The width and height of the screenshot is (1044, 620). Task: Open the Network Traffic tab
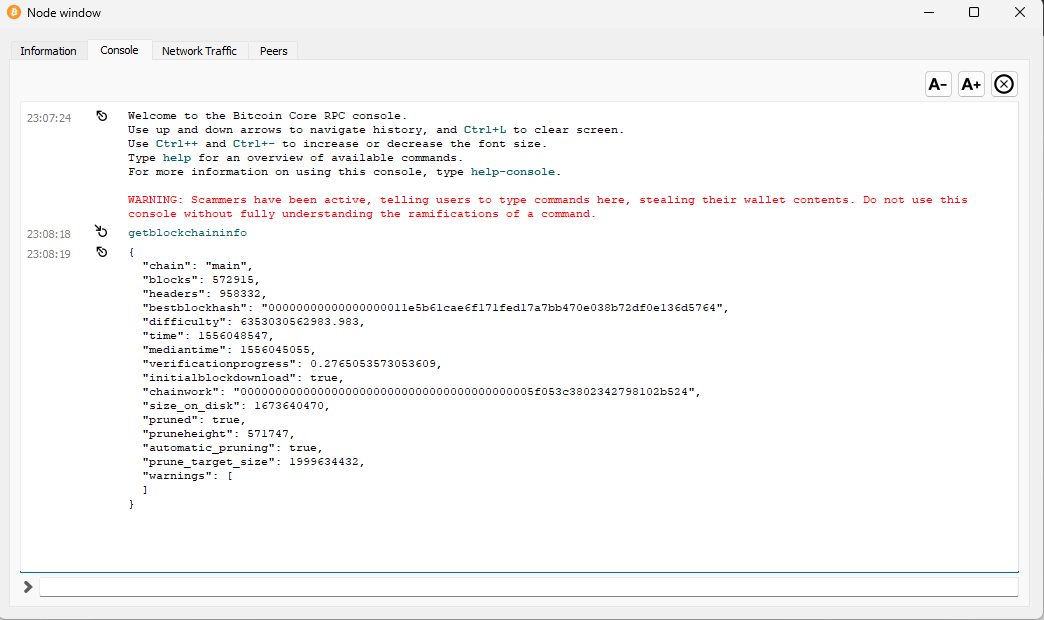199,51
